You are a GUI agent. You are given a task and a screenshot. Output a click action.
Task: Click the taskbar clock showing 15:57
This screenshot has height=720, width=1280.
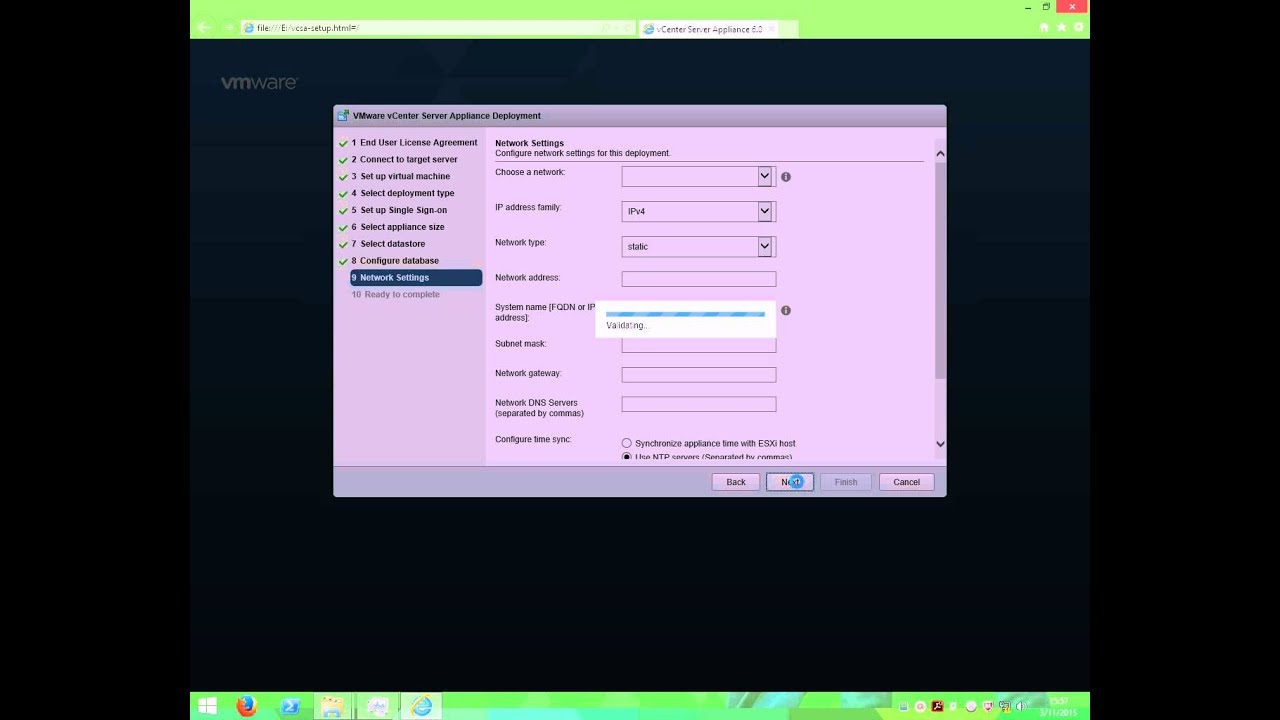1056,706
